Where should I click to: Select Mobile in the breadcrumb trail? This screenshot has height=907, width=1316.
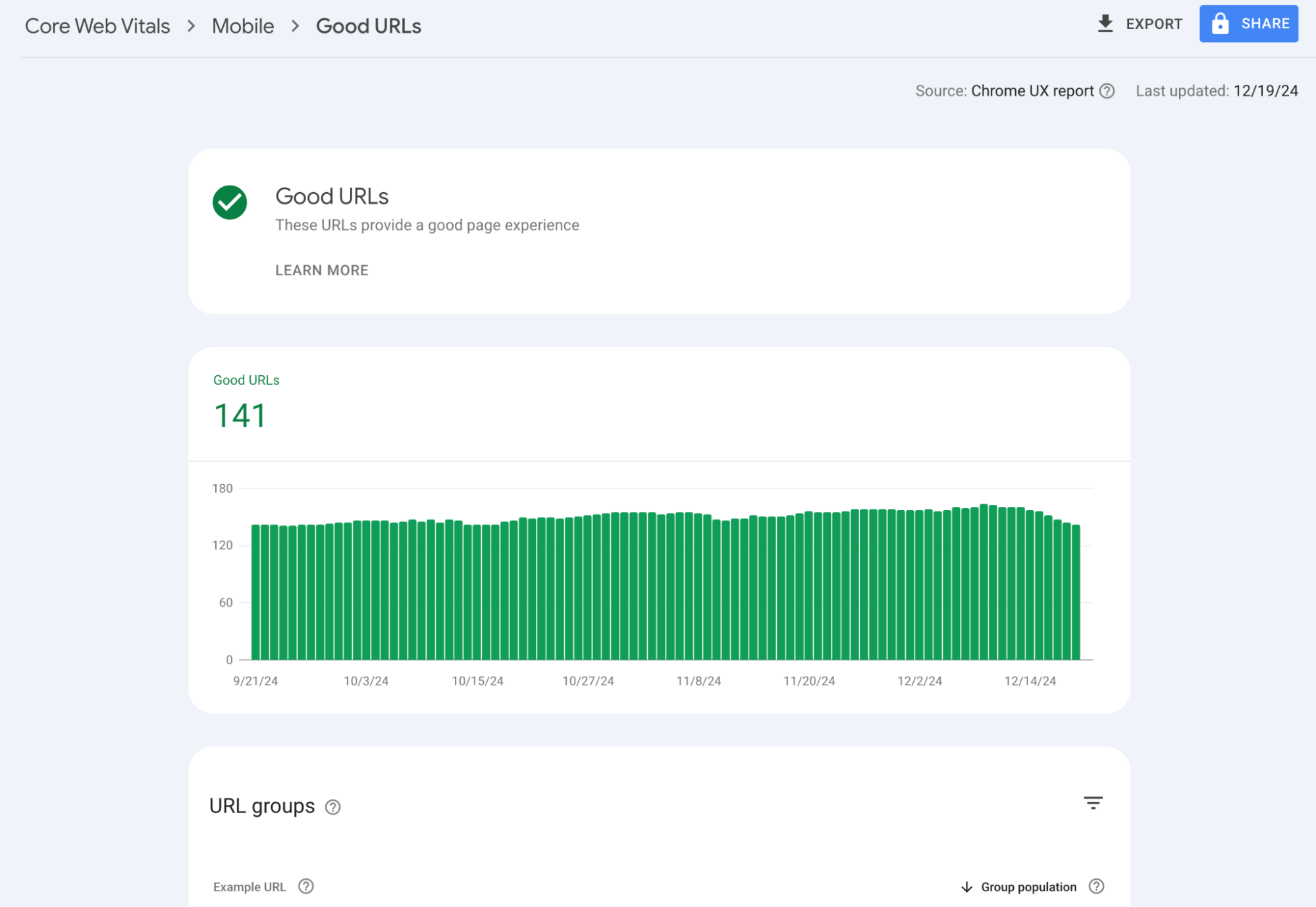click(242, 26)
